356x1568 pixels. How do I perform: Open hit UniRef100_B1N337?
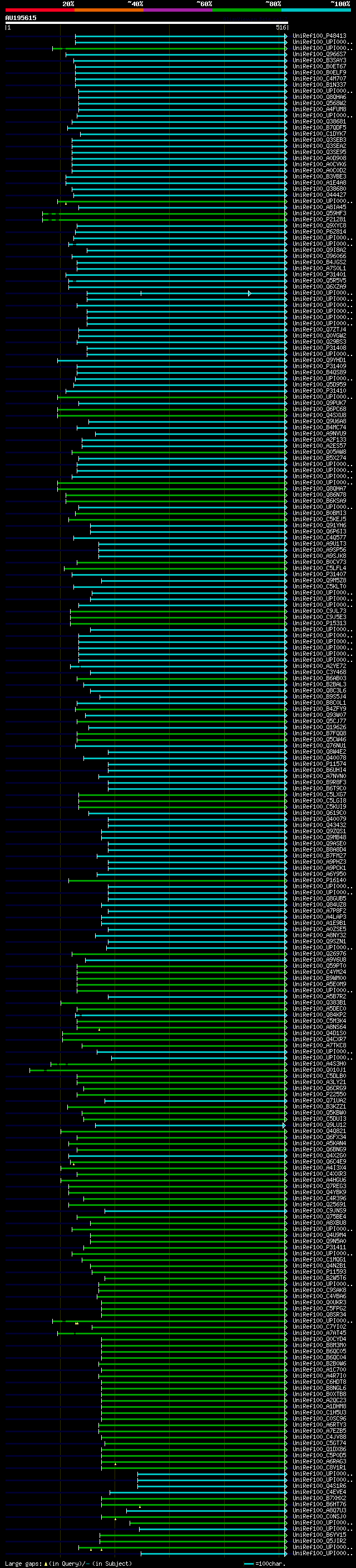pos(319,85)
